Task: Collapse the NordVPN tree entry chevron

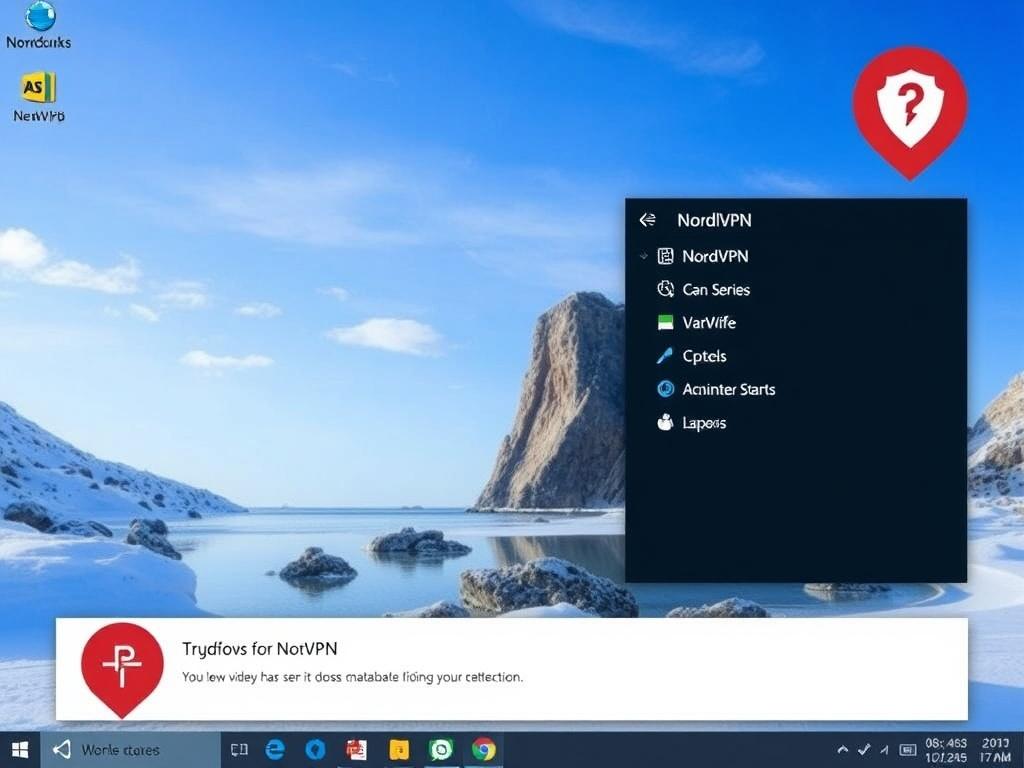Action: click(643, 256)
